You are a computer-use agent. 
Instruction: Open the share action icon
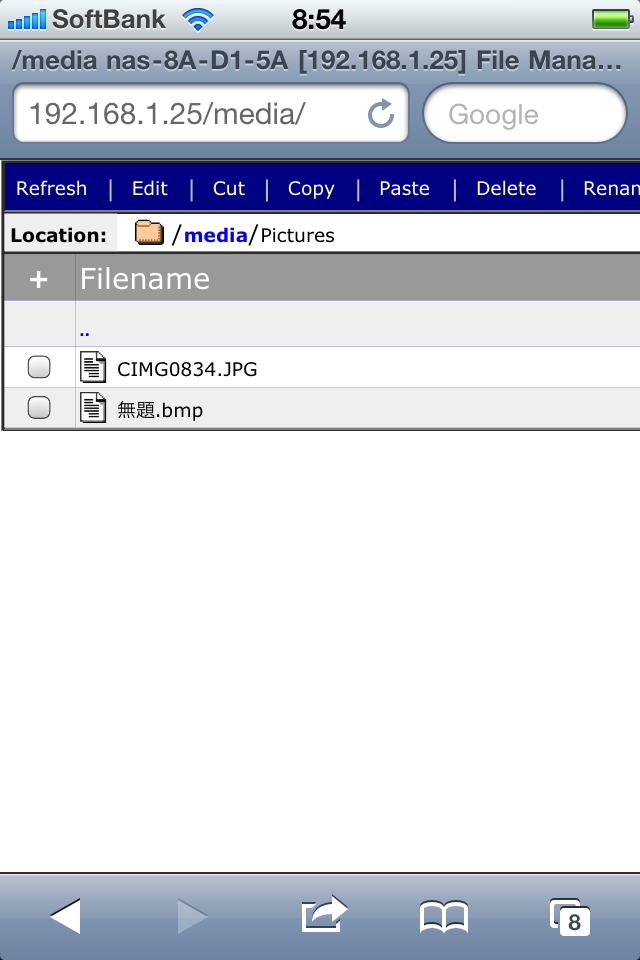point(324,915)
